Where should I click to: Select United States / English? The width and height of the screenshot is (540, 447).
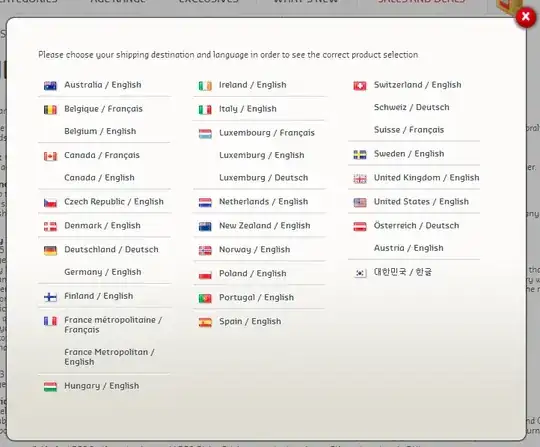422,201
